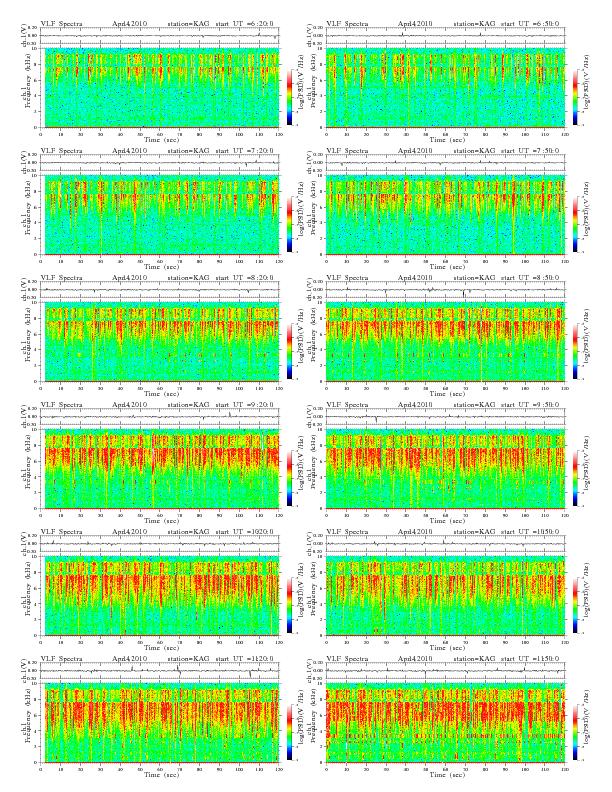Select the spectrogram starting UT 7:20:0
Image resolution: width=612 pixels, height=792 pixels.
[x=160, y=215]
